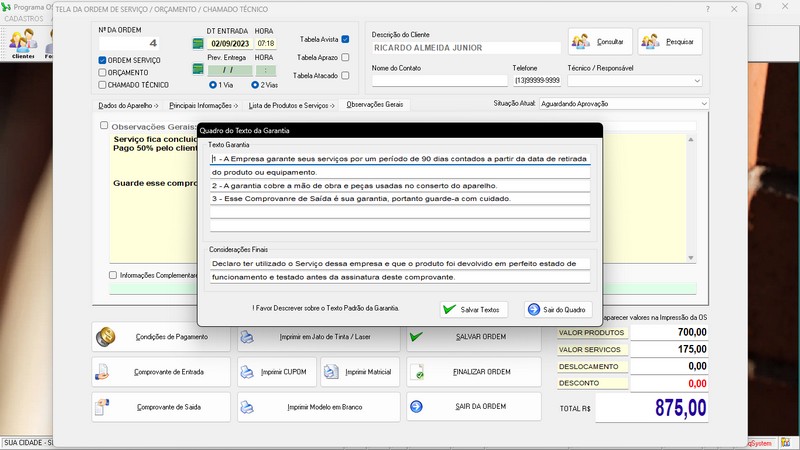This screenshot has width=800, height=450.
Task: Click Imprimir CUPOM
Action: click(277, 372)
